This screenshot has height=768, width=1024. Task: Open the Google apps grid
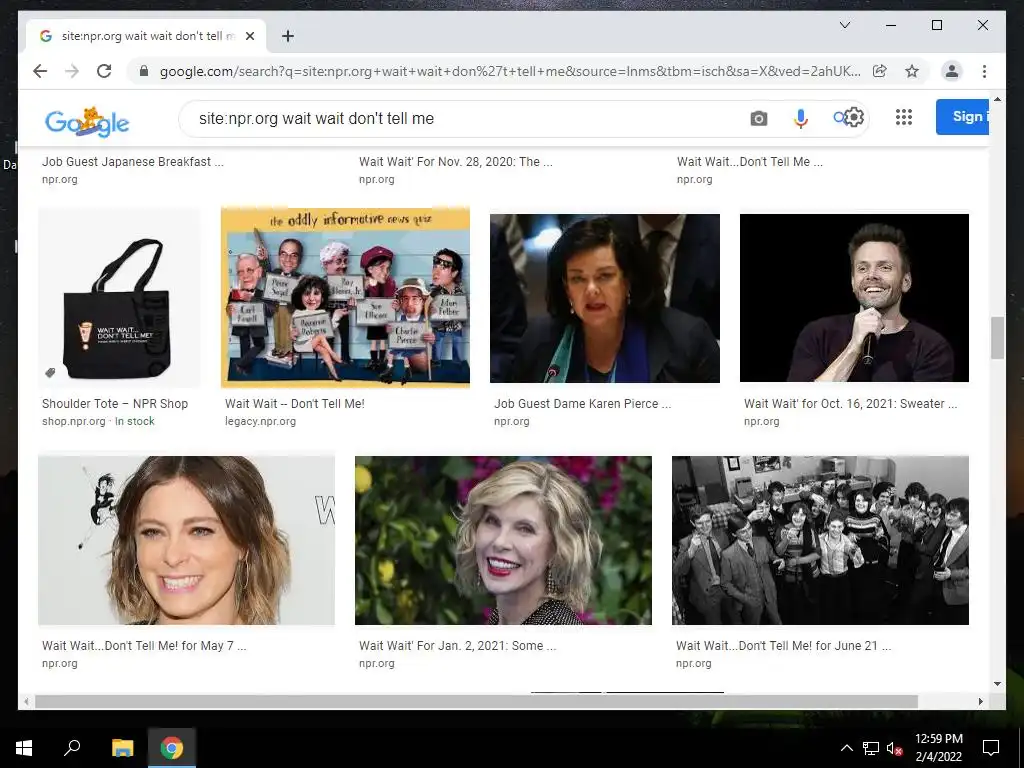tap(904, 117)
